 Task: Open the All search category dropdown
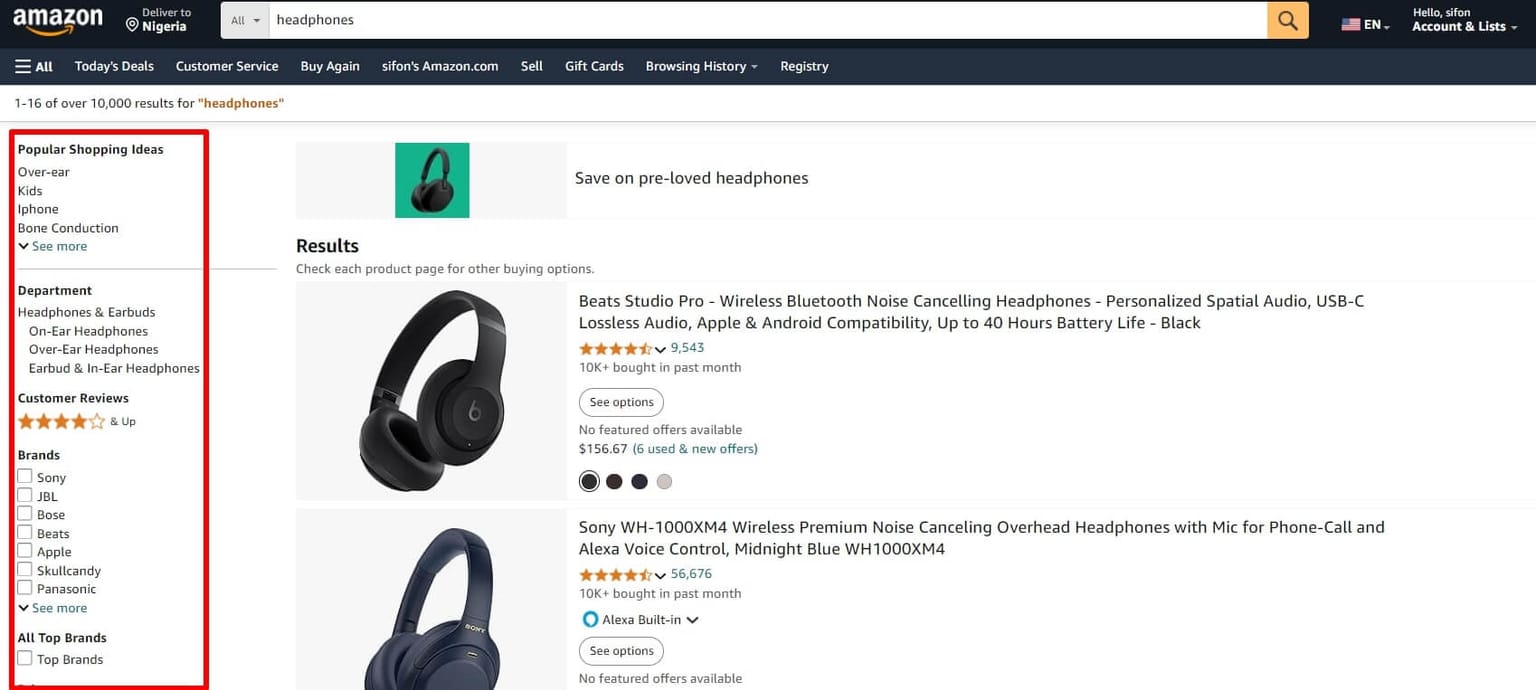(244, 19)
